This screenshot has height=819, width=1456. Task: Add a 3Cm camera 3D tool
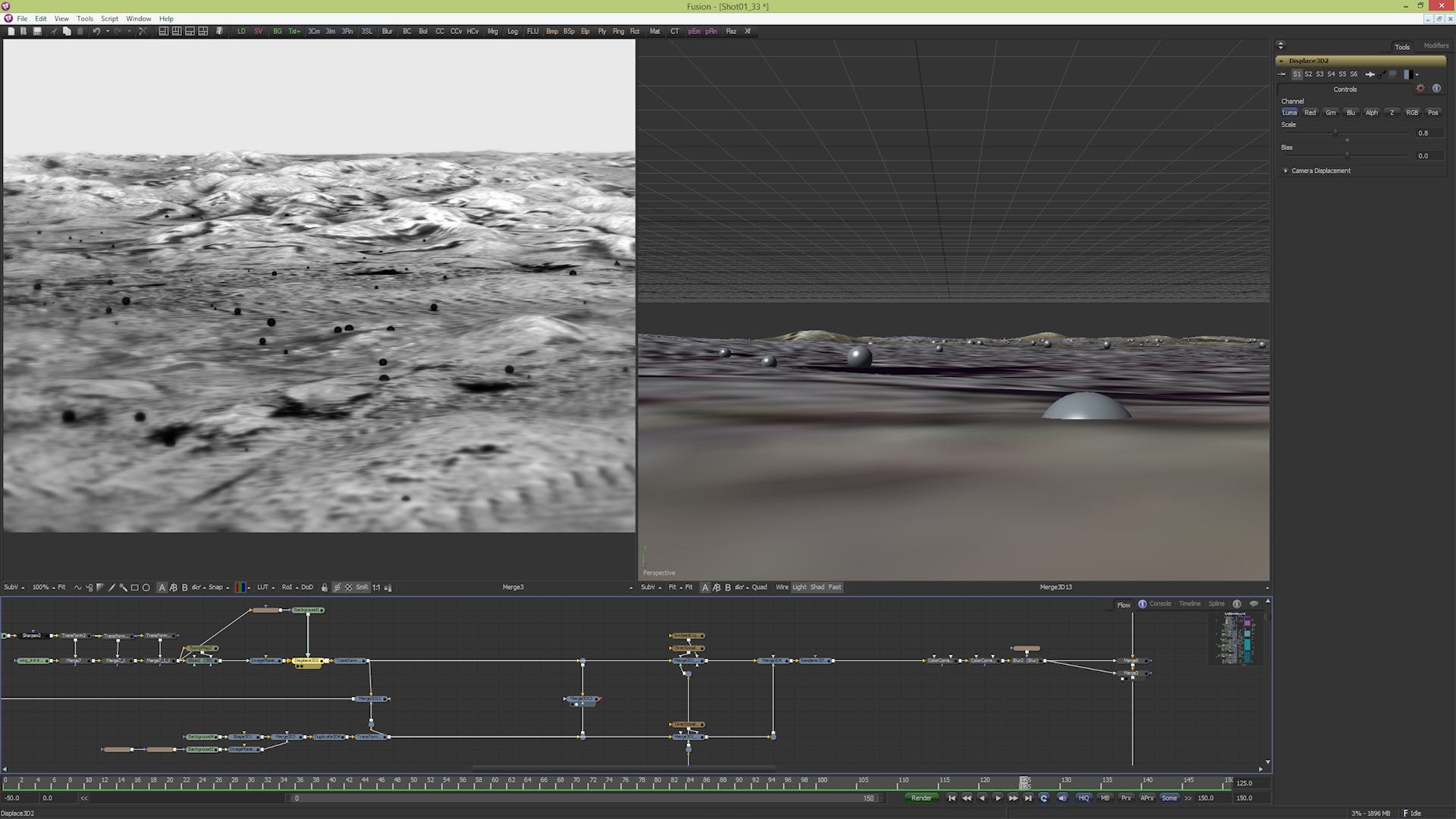(x=314, y=31)
